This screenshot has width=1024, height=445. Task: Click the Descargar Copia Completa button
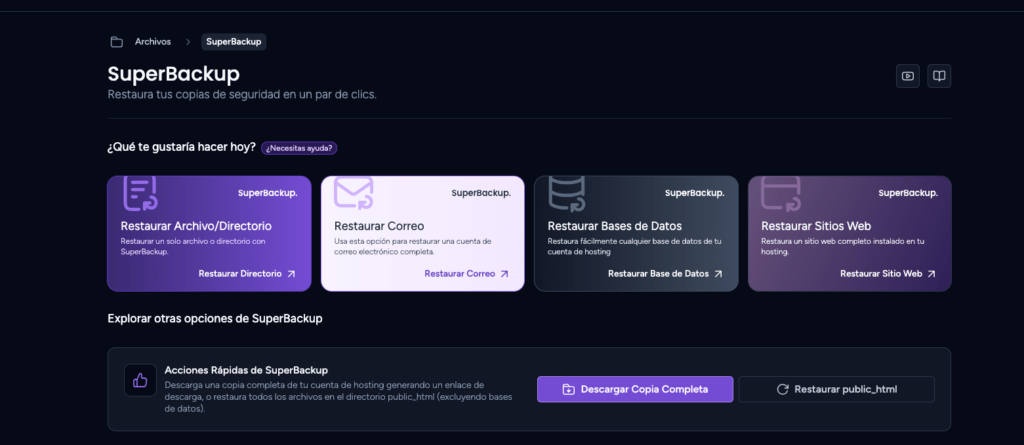[635, 389]
